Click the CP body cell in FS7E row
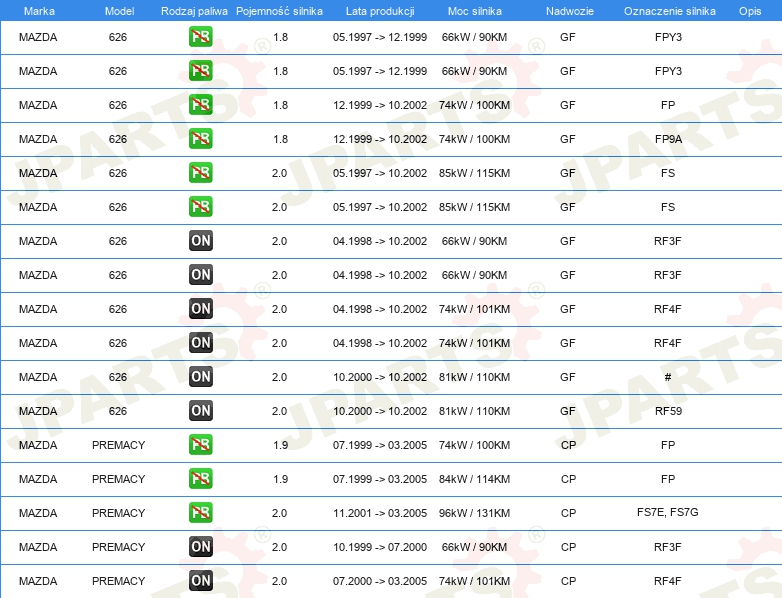Image resolution: width=782 pixels, height=598 pixels. 568,513
